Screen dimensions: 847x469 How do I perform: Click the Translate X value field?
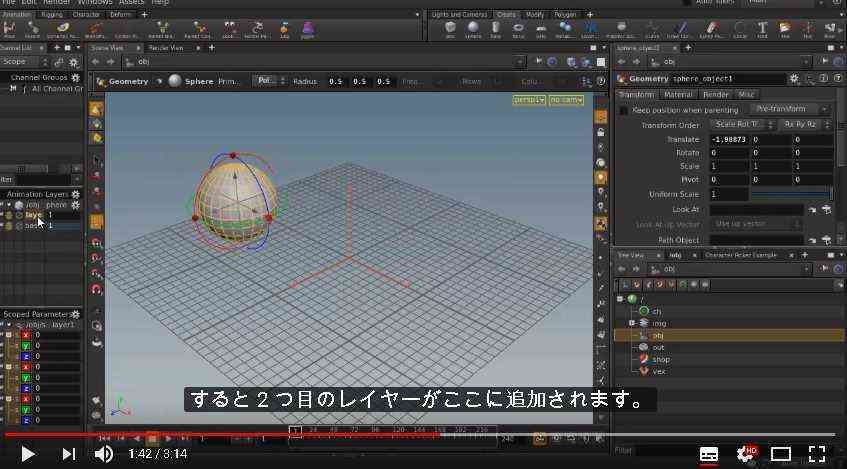click(729, 139)
